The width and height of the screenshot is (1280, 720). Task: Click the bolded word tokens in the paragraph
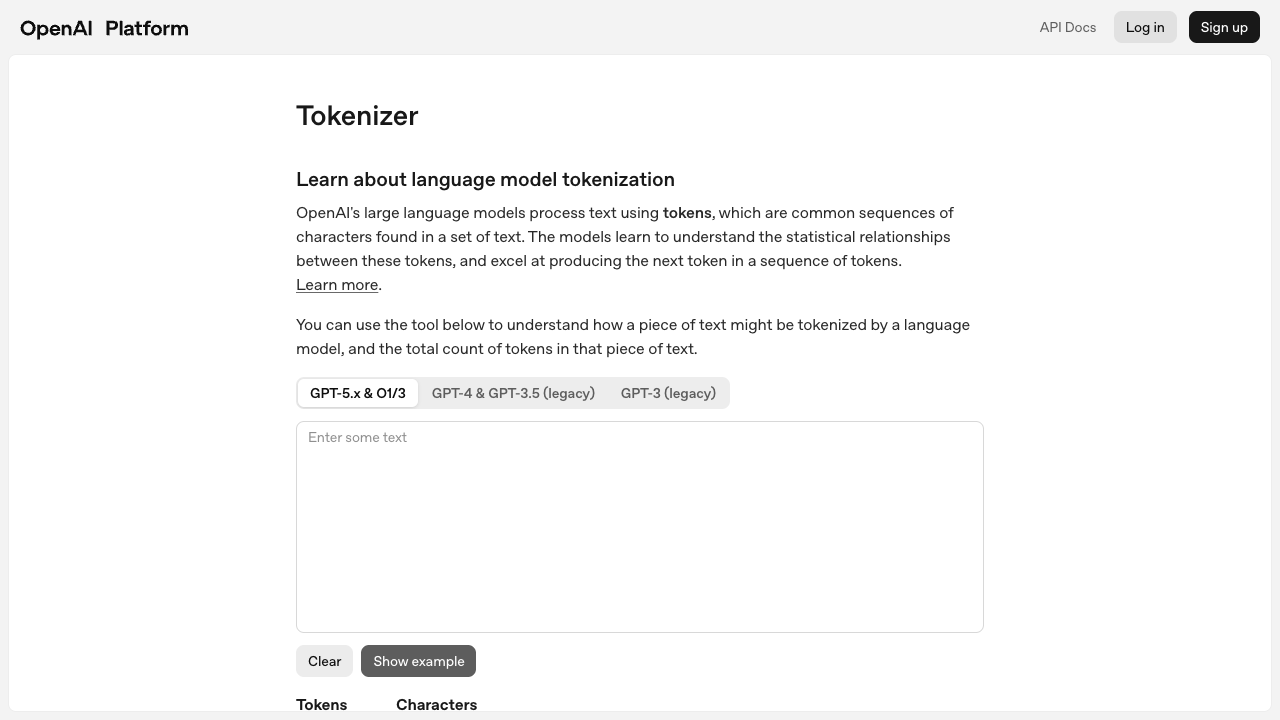click(687, 213)
